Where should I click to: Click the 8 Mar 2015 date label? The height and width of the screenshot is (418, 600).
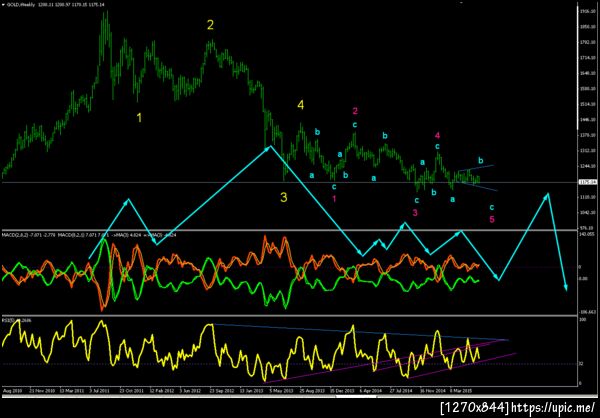coord(460,391)
